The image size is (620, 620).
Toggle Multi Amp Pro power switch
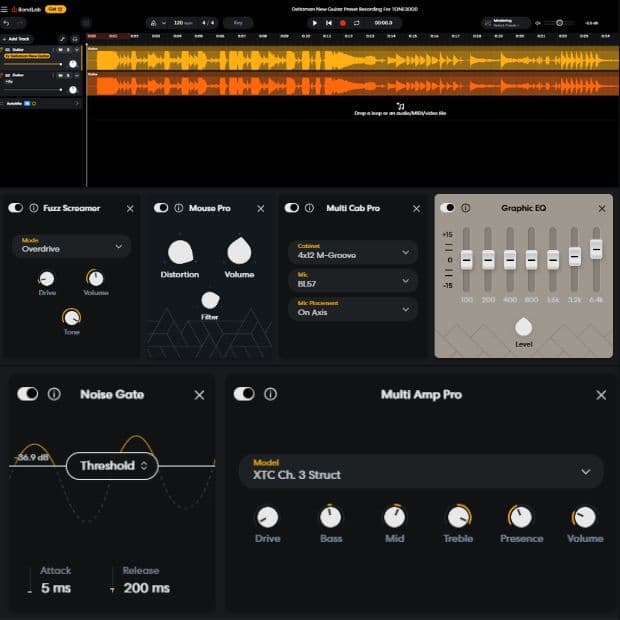(x=244, y=394)
